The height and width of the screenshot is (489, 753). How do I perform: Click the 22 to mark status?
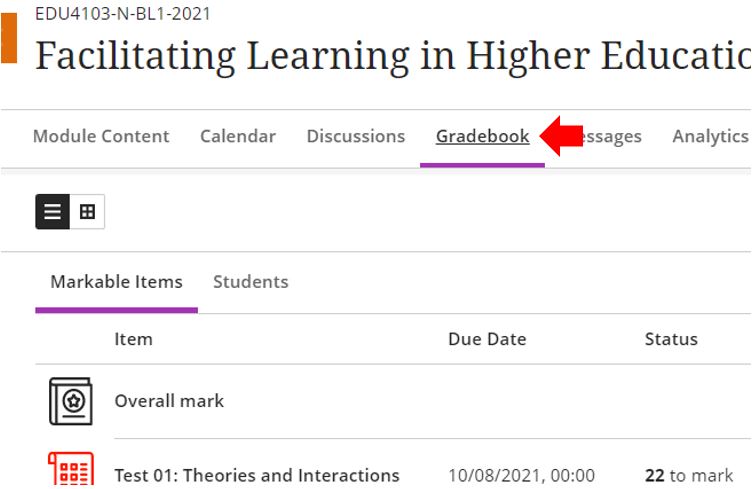689,476
